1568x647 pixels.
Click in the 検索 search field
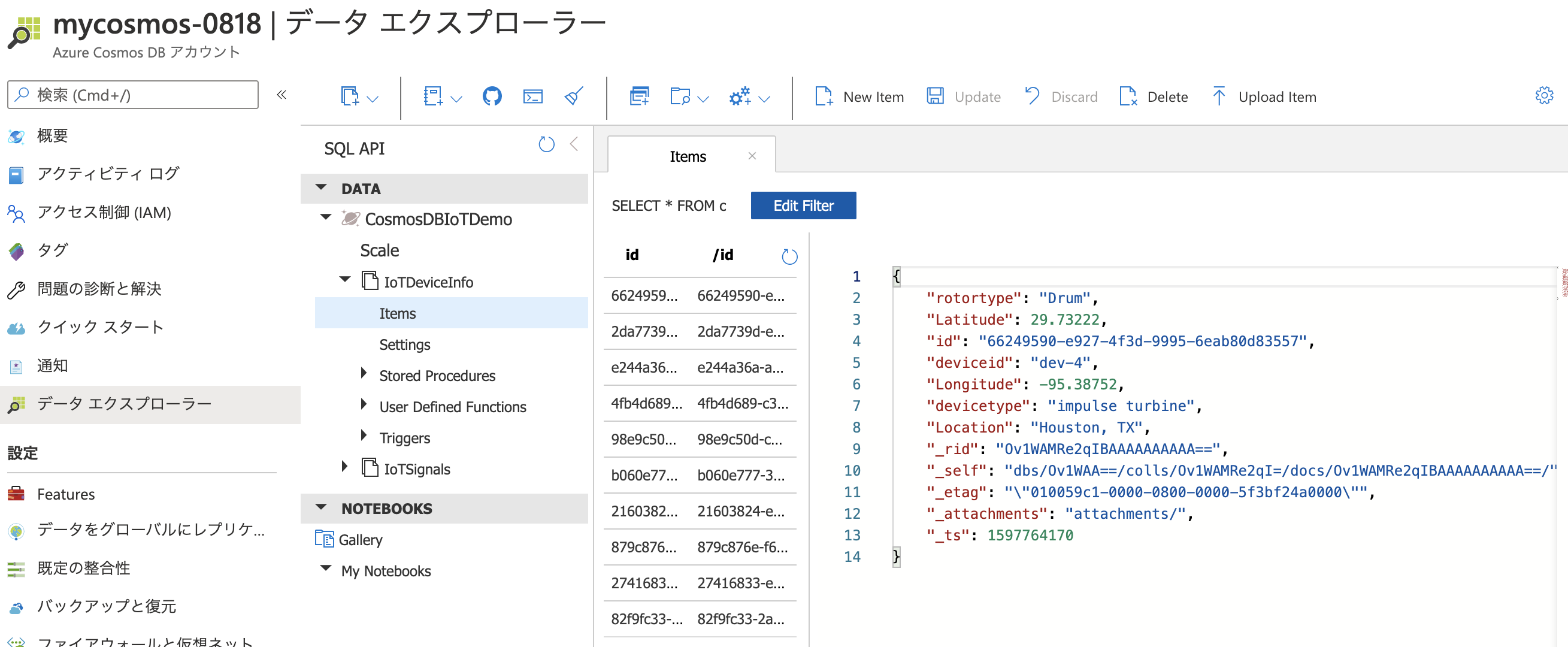[x=132, y=94]
